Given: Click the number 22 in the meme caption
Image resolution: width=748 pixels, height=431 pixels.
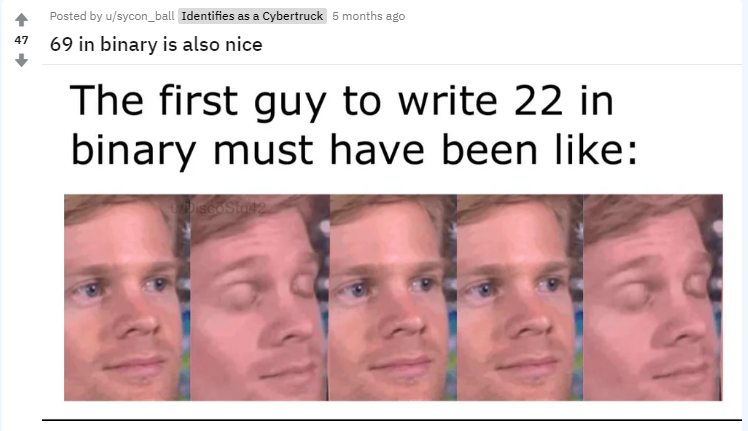Looking at the screenshot, I should pyautogui.click(x=538, y=101).
